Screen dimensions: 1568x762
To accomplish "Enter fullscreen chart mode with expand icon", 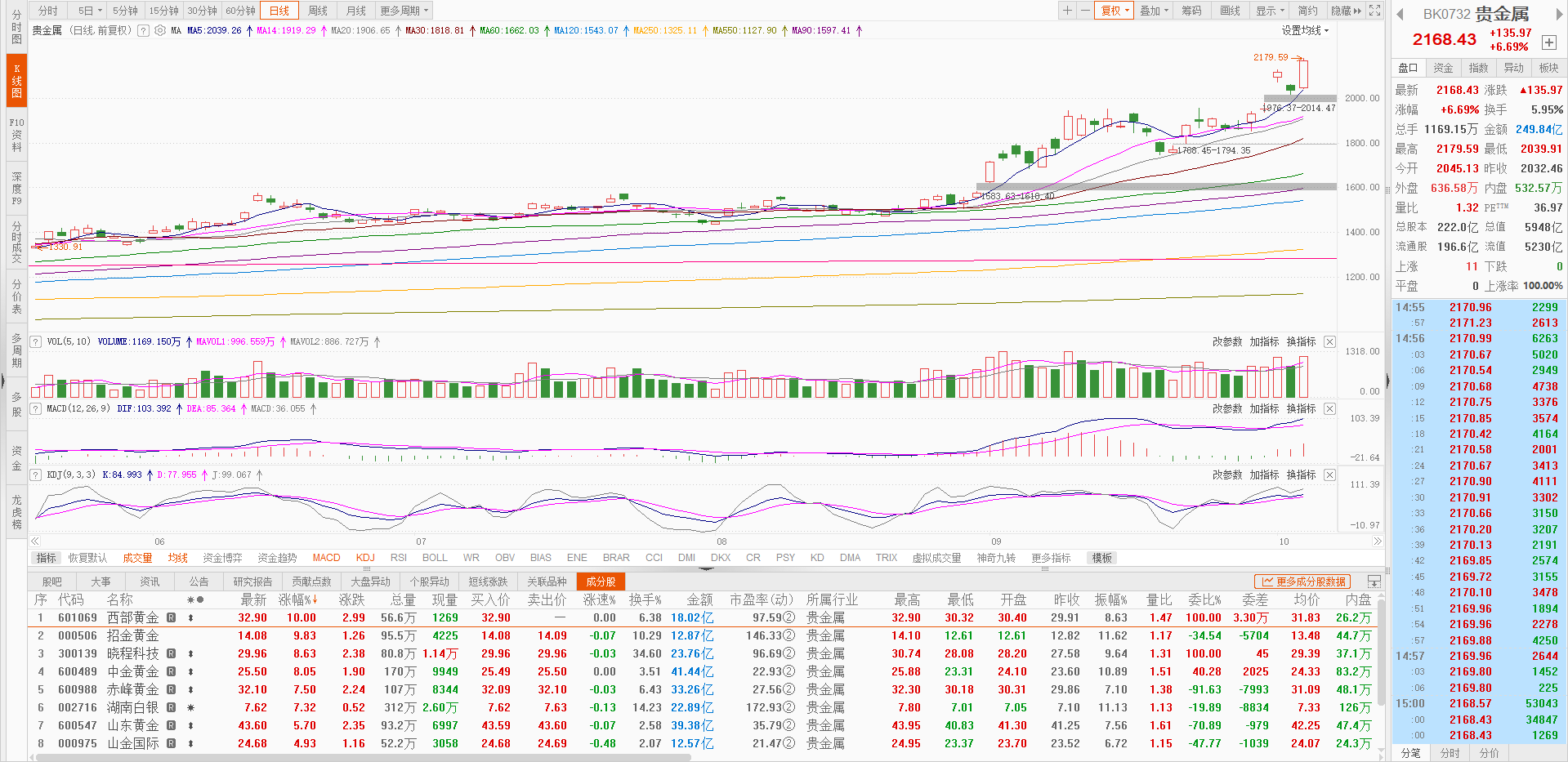I will [x=1375, y=11].
